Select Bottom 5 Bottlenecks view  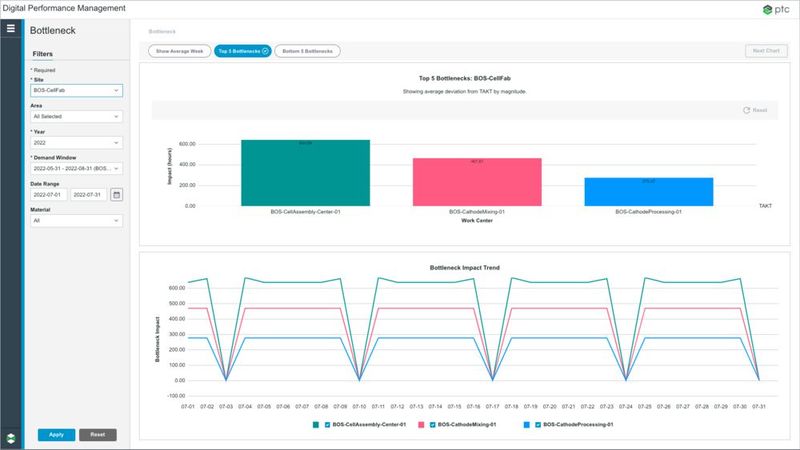(x=307, y=50)
